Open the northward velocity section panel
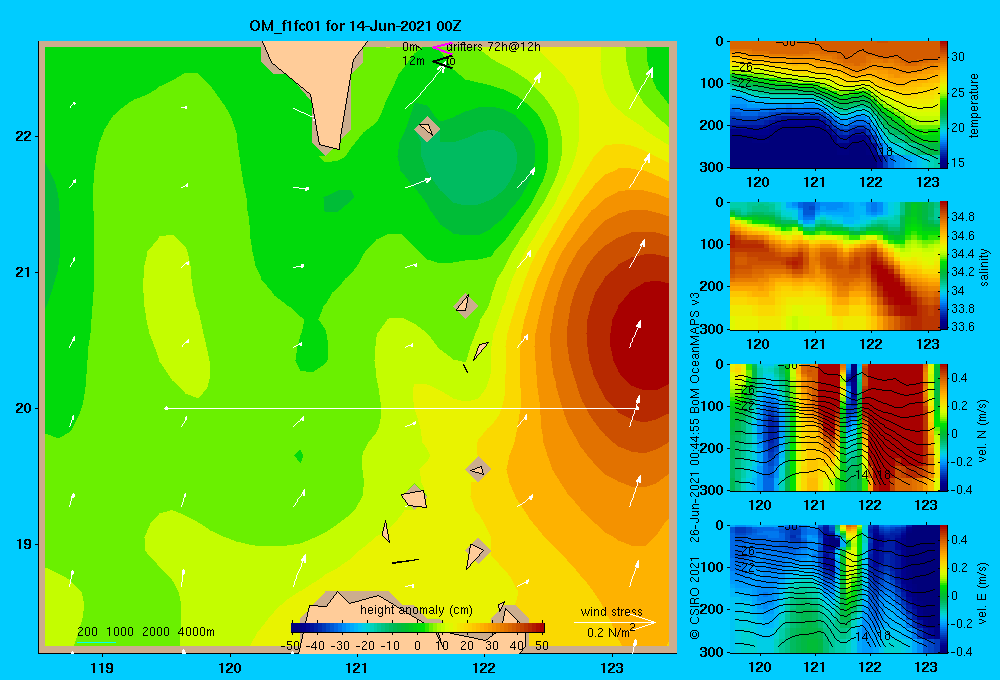The height and width of the screenshot is (680, 1000). point(834,427)
